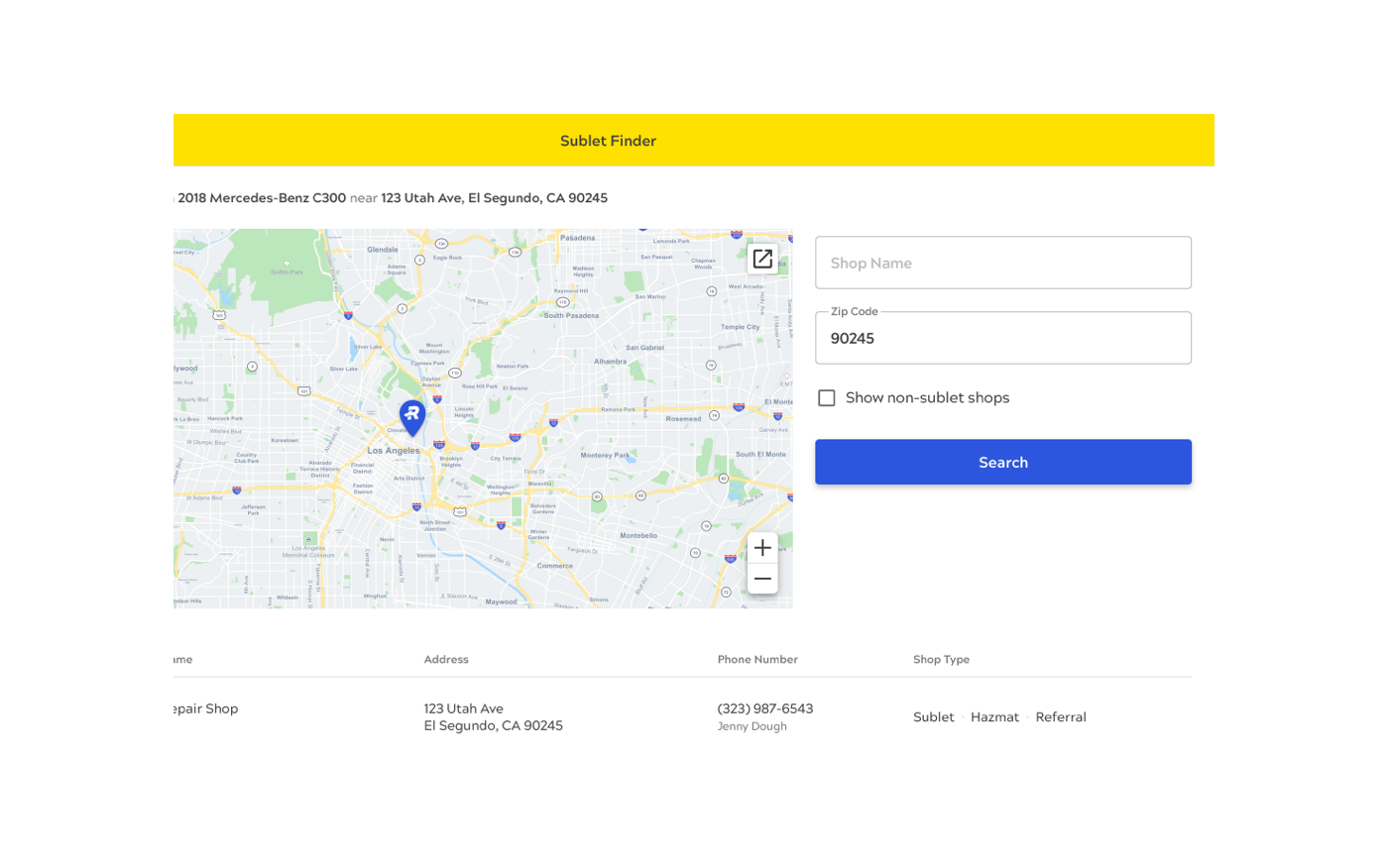Click the Repair Shop name in results
The height and width of the screenshot is (868, 1388).
tap(207, 708)
